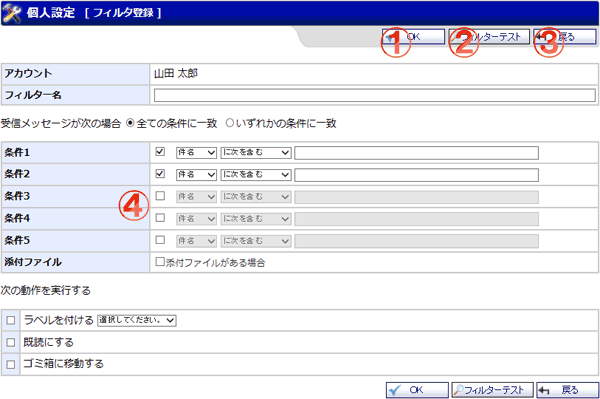The width and height of the screenshot is (600, 399).
Task: Click the 受信メッセージが次の場合 text
Action: tap(61, 123)
